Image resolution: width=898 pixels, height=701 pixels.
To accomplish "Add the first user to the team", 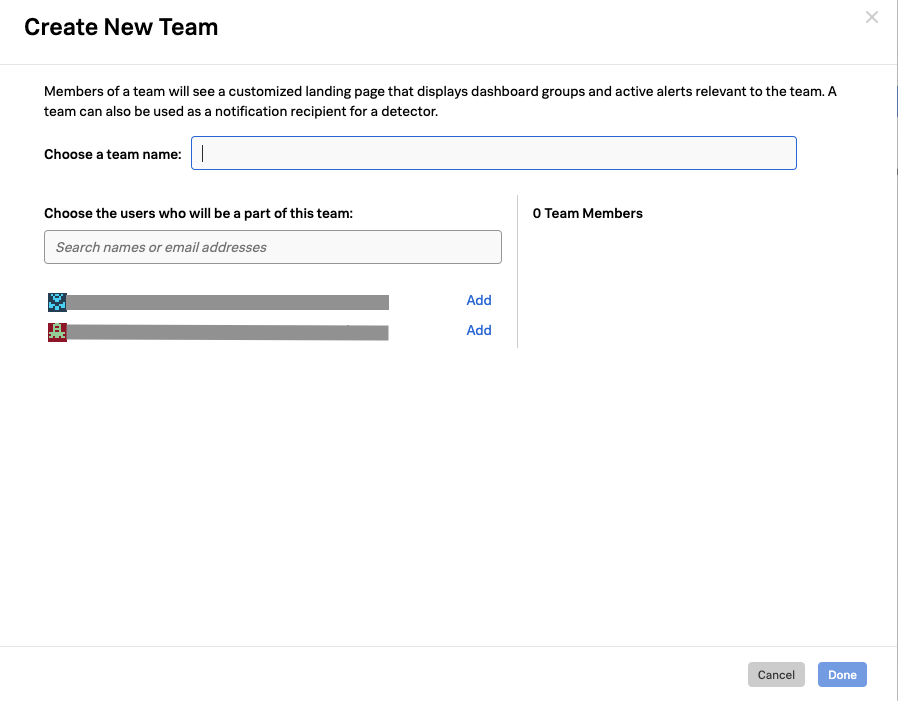I will click(x=479, y=300).
